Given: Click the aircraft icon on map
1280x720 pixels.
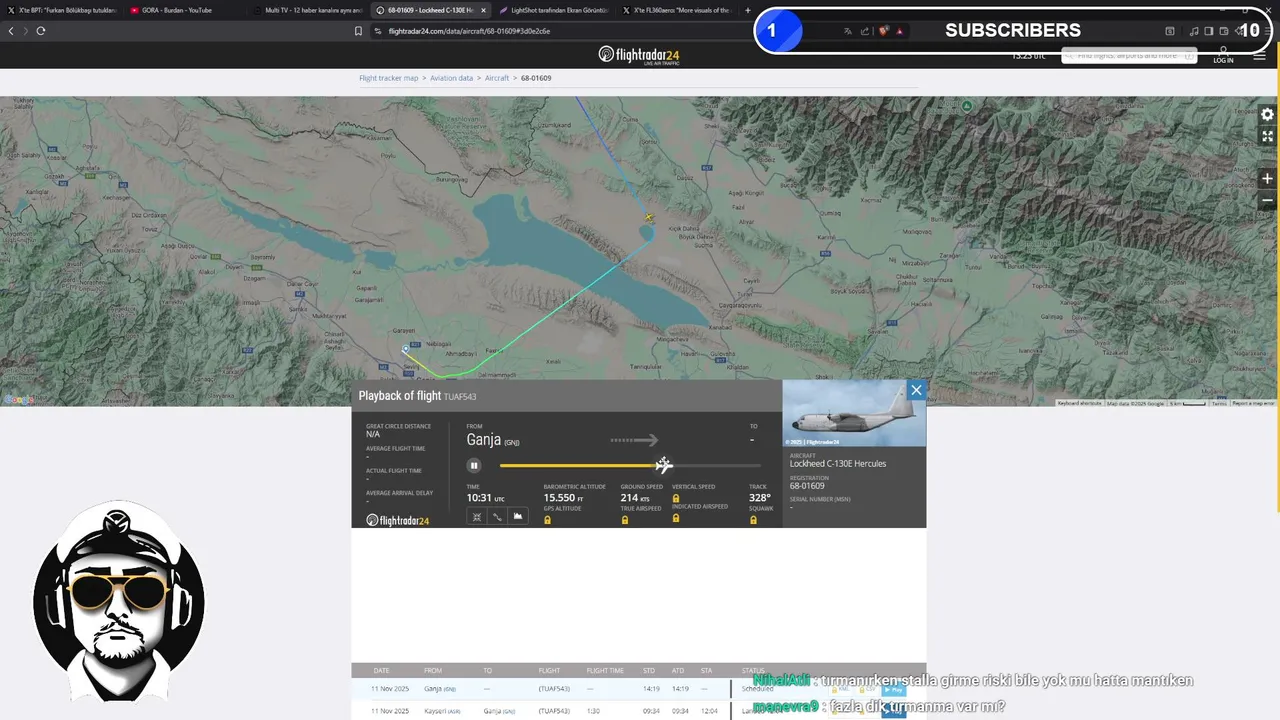Looking at the screenshot, I should tap(649, 217).
